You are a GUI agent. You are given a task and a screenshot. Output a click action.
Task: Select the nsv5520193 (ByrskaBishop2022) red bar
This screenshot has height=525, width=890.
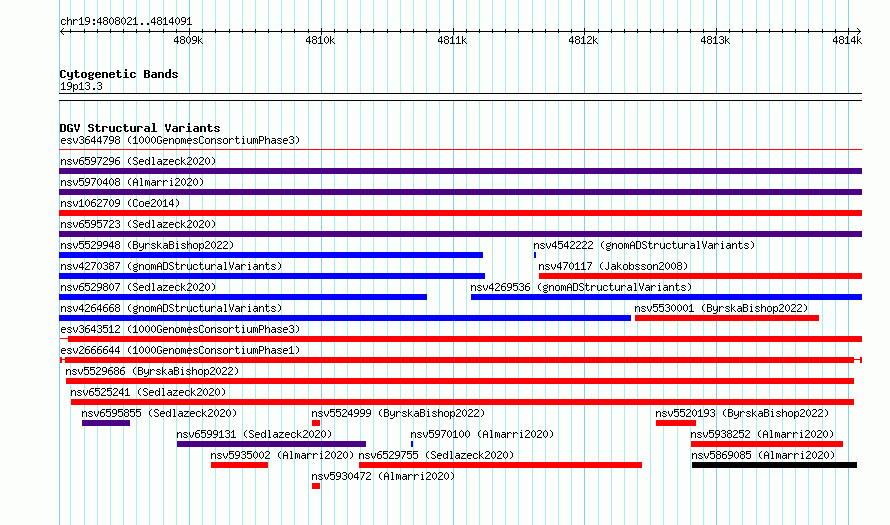[675, 423]
